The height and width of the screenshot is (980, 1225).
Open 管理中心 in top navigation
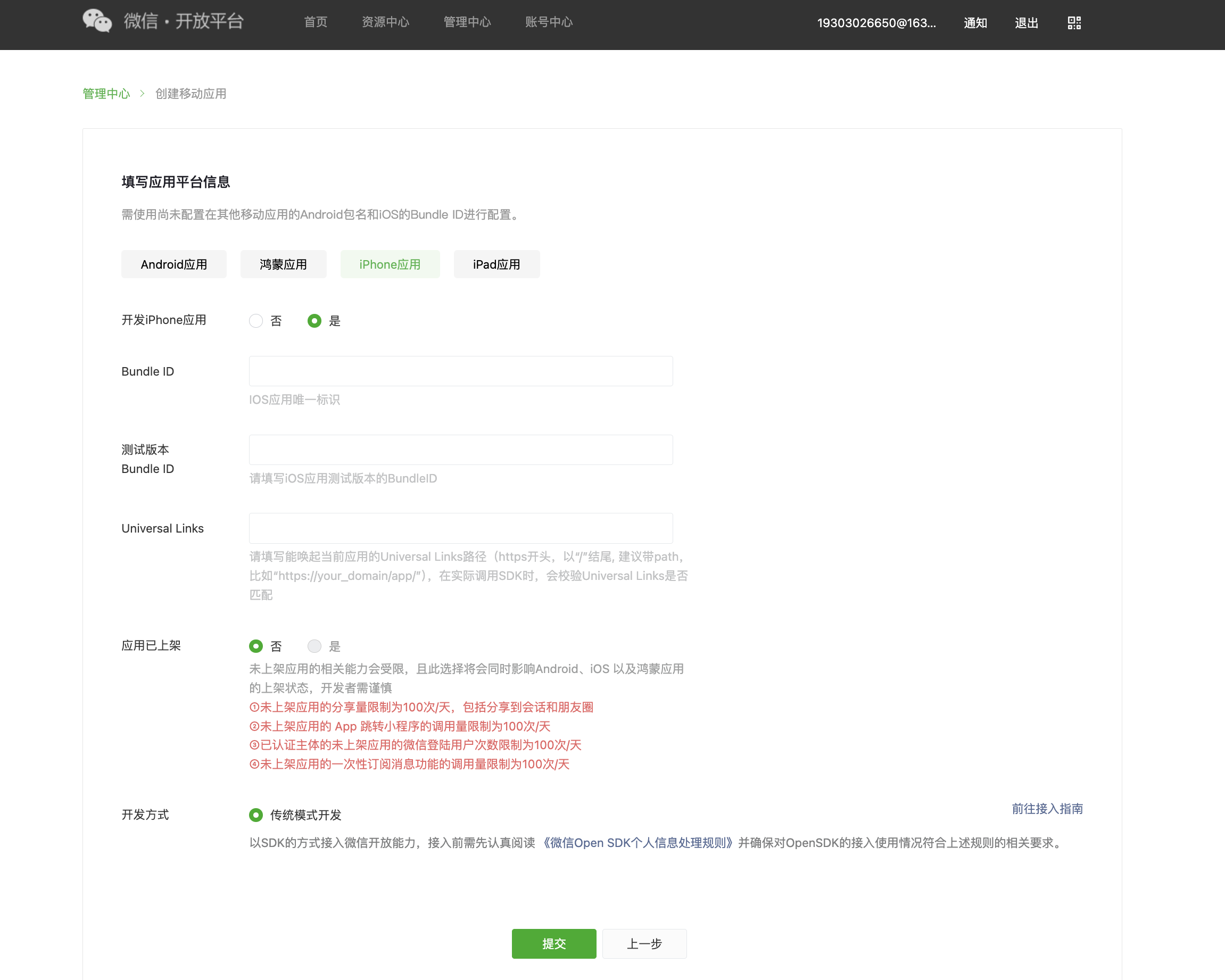tap(467, 22)
